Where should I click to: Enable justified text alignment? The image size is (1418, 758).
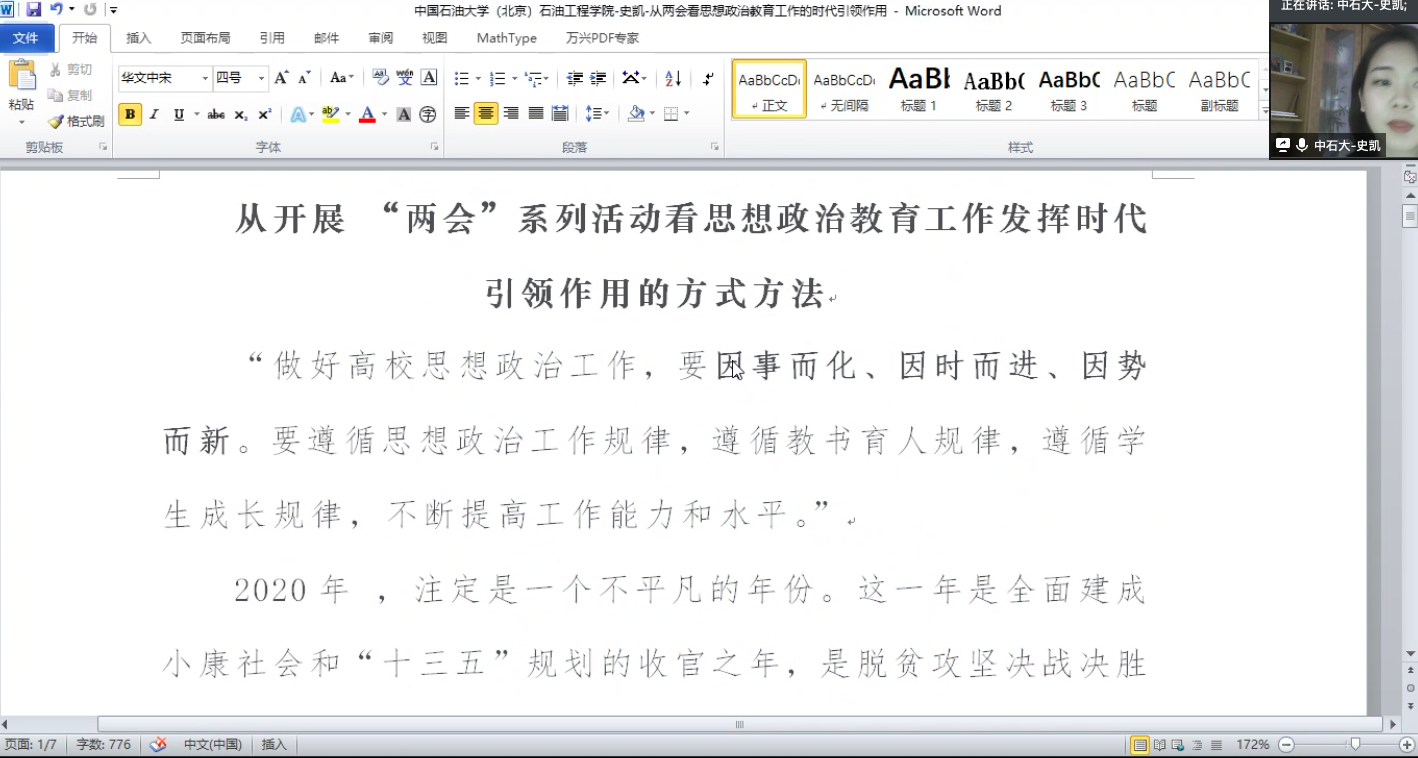535,113
